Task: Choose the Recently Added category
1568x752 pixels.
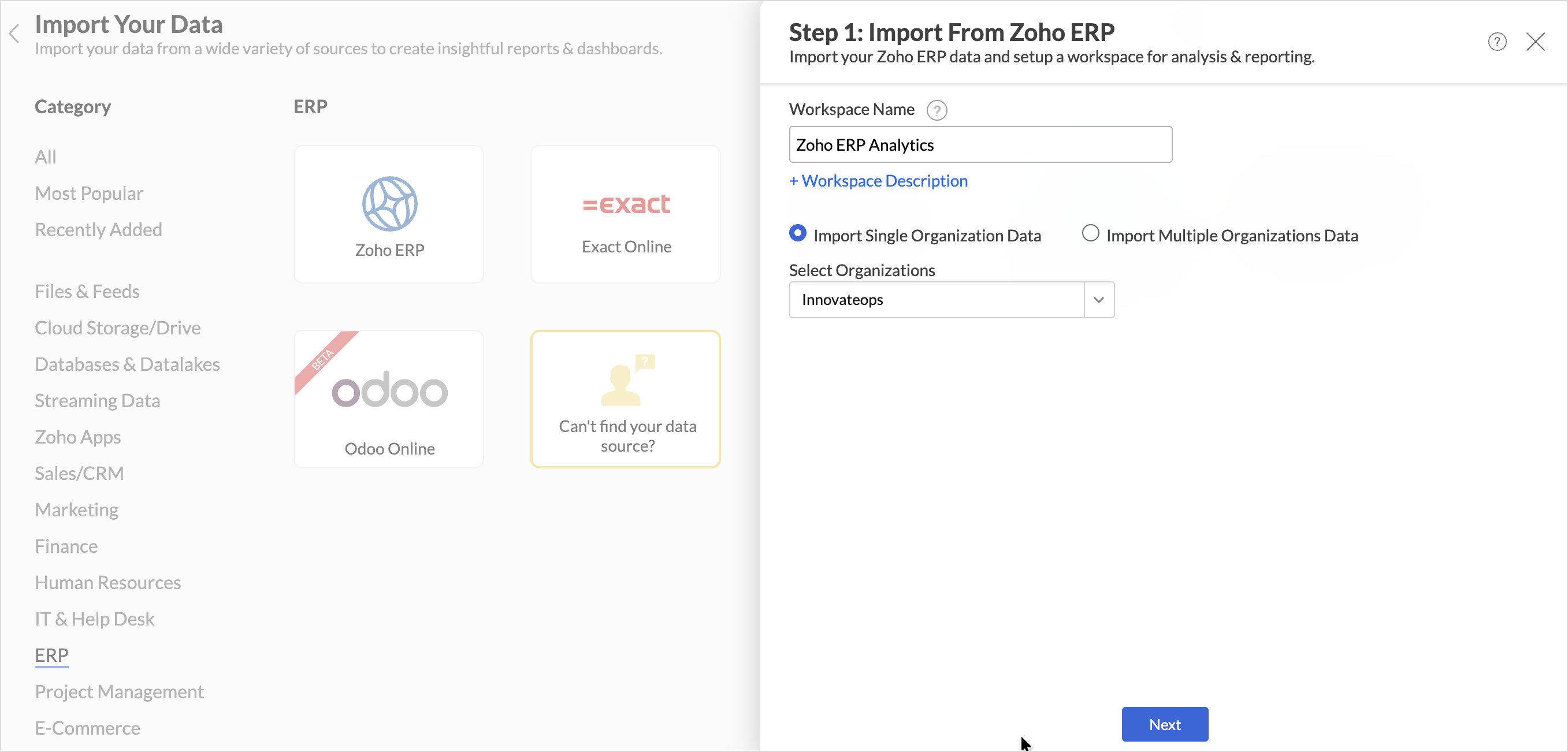Action: (x=99, y=229)
